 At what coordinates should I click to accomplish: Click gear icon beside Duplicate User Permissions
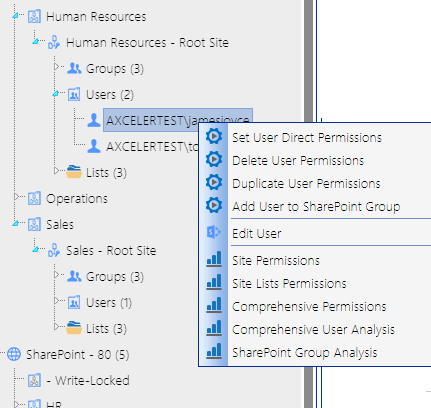214,182
